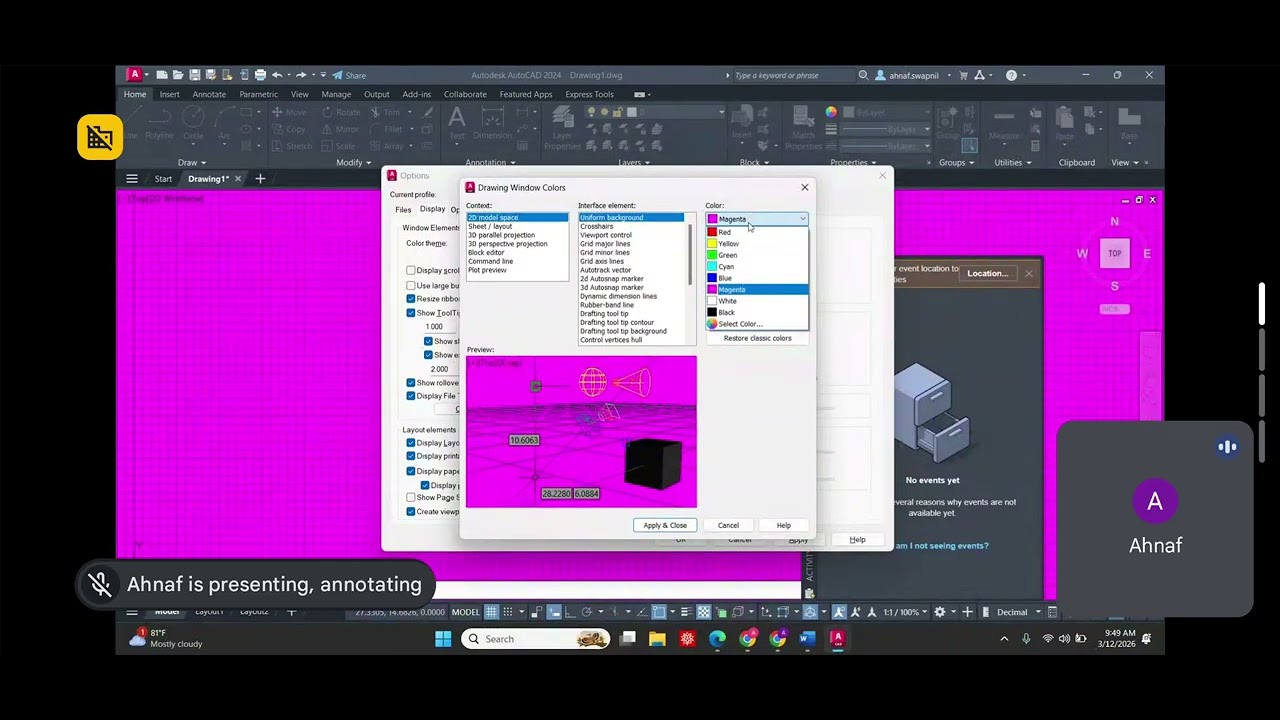
Task: Switch to the Manage ribbon tab
Action: point(336,95)
